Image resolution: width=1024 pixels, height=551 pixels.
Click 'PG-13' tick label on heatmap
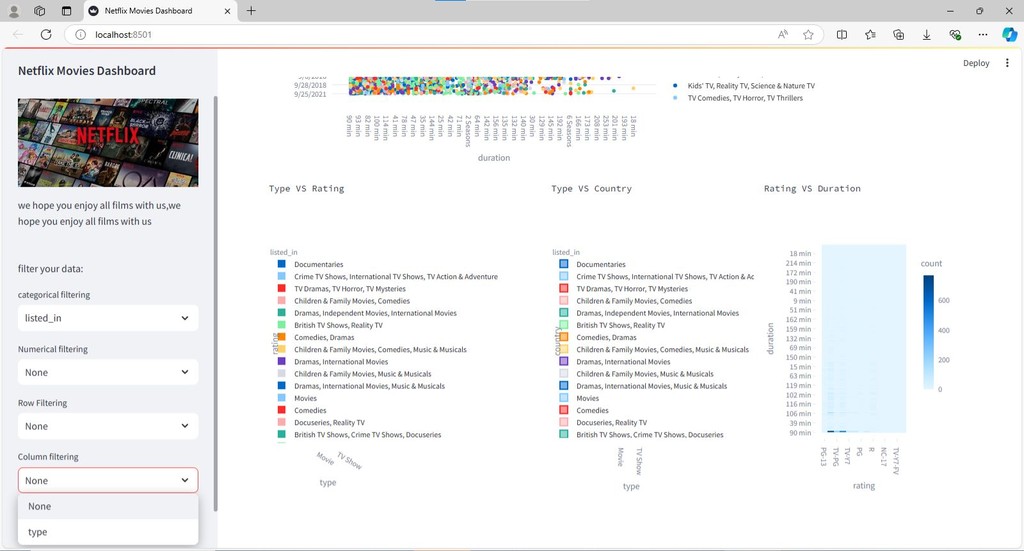pyautogui.click(x=824, y=456)
